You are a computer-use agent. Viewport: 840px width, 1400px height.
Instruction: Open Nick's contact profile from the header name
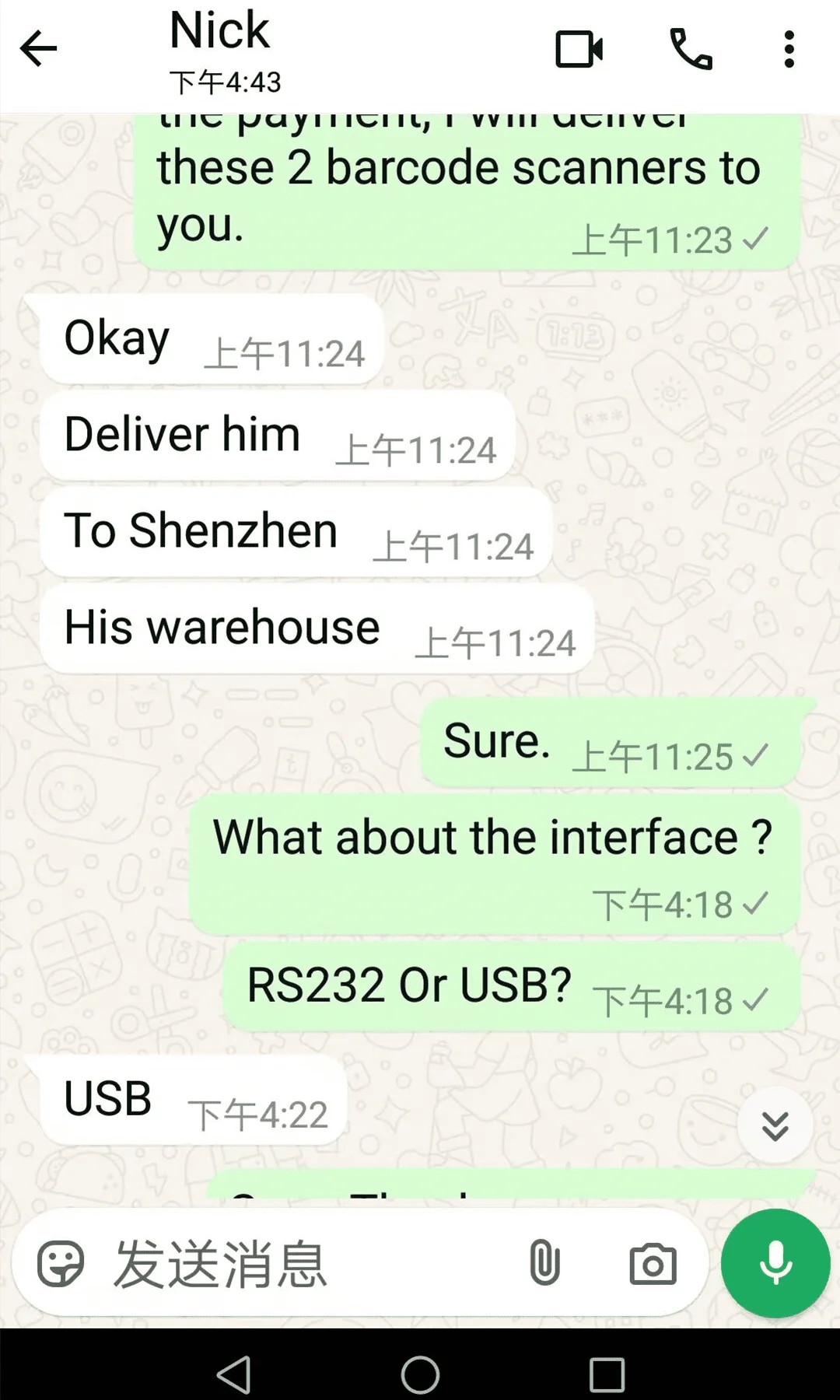220,31
